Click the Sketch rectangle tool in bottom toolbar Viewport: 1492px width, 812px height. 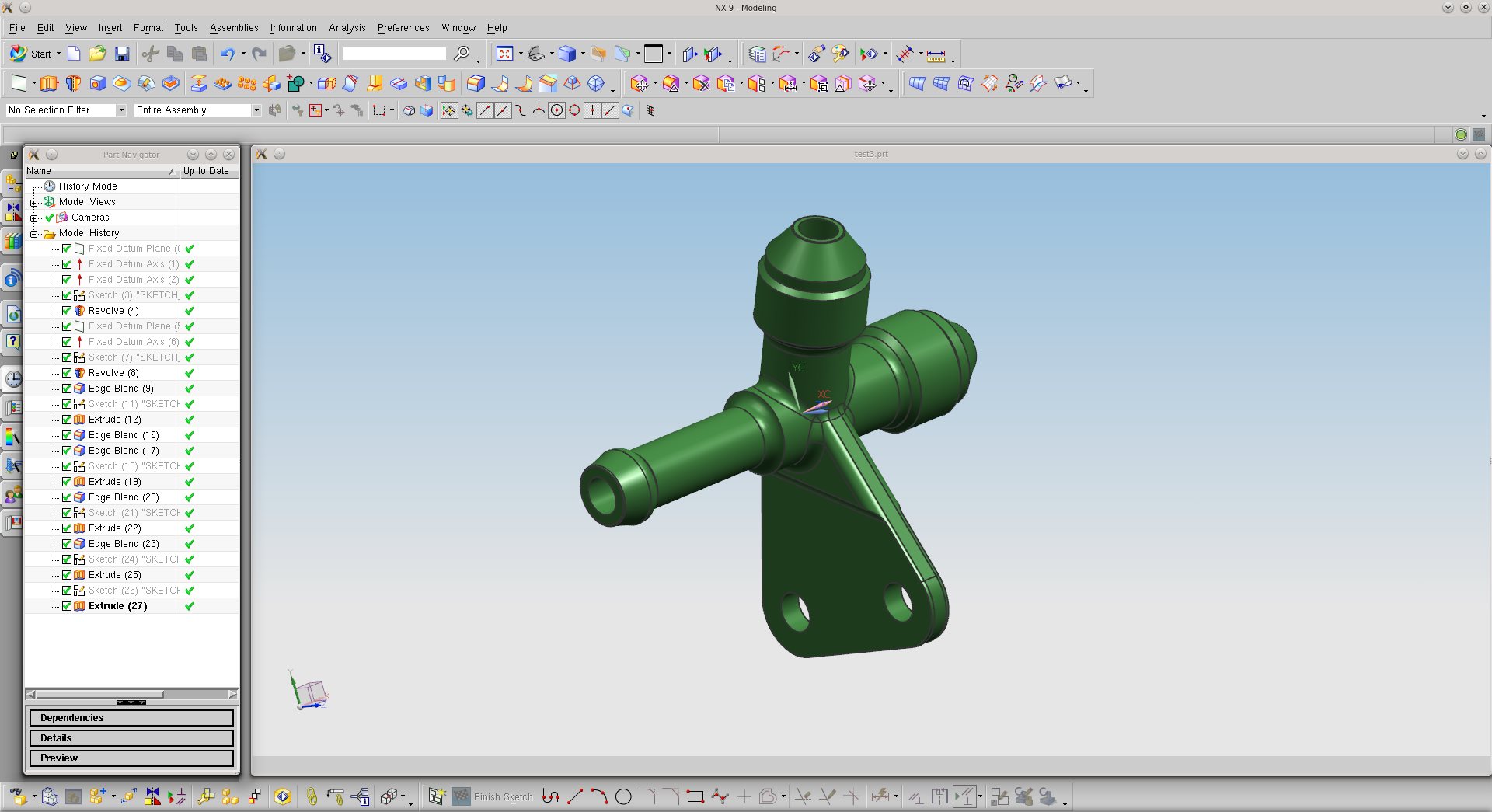695,796
